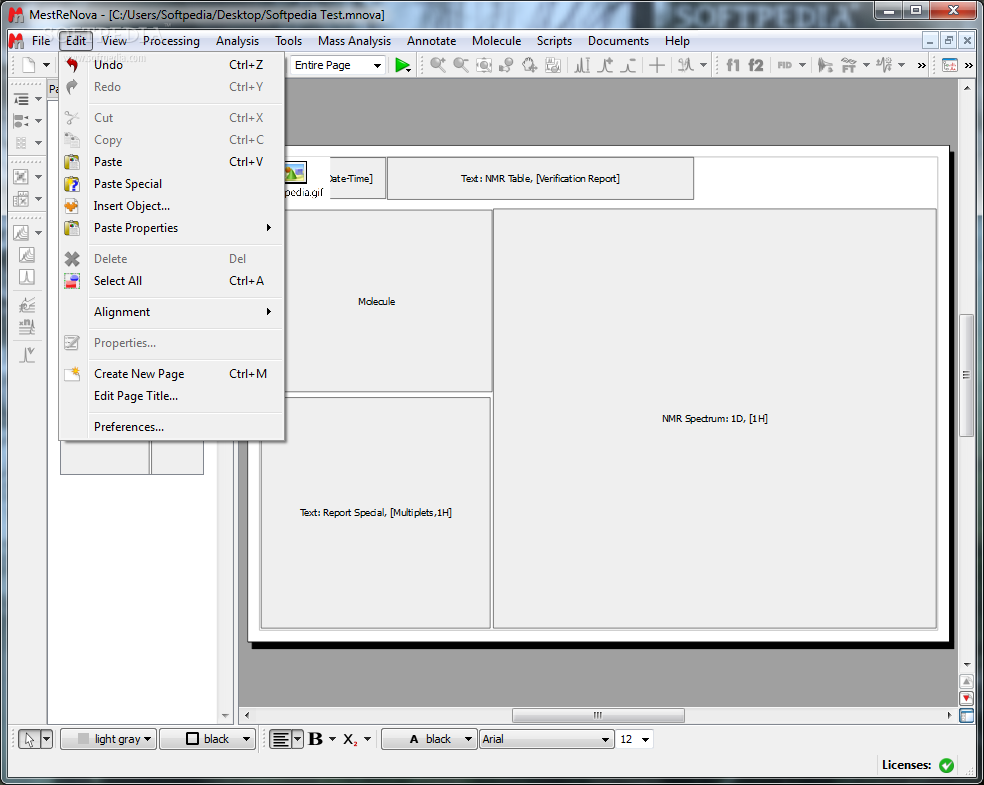Expand the Bold style dropdown arrow
The width and height of the screenshot is (984, 785).
pyautogui.click(x=333, y=739)
